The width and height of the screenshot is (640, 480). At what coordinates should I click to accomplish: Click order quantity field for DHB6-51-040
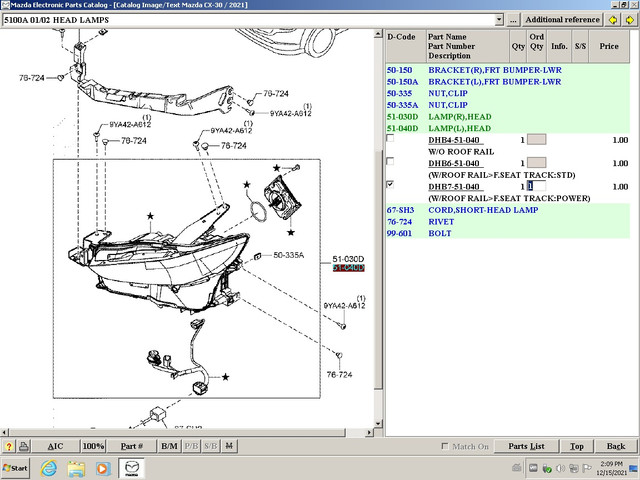[x=536, y=163]
